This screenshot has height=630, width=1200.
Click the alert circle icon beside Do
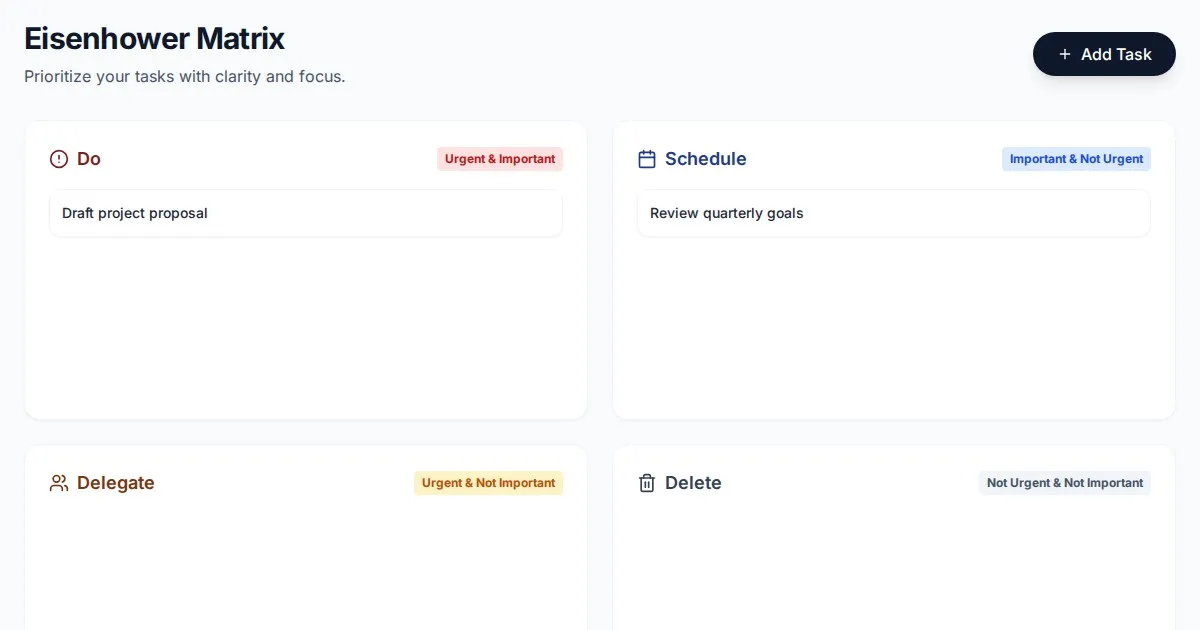(59, 159)
